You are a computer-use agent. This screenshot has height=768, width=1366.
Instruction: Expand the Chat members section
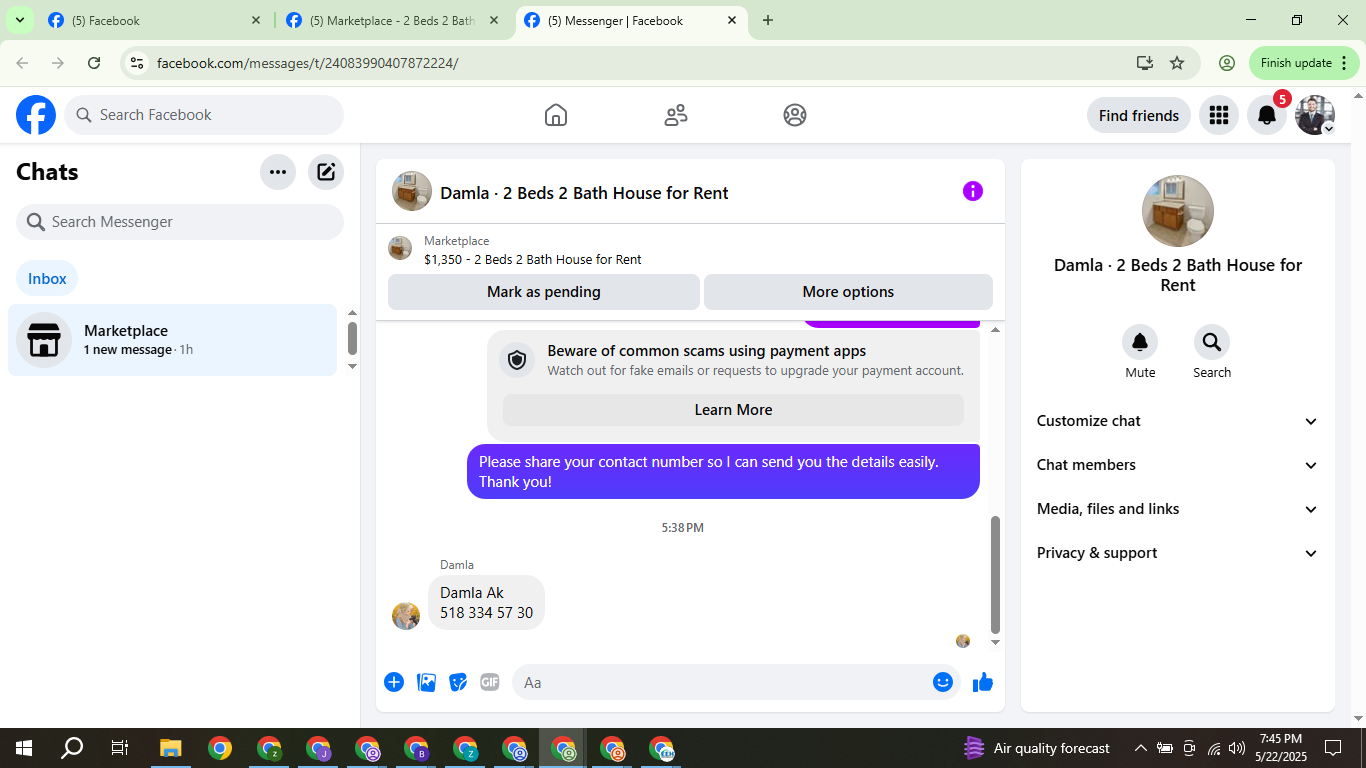tap(1178, 465)
